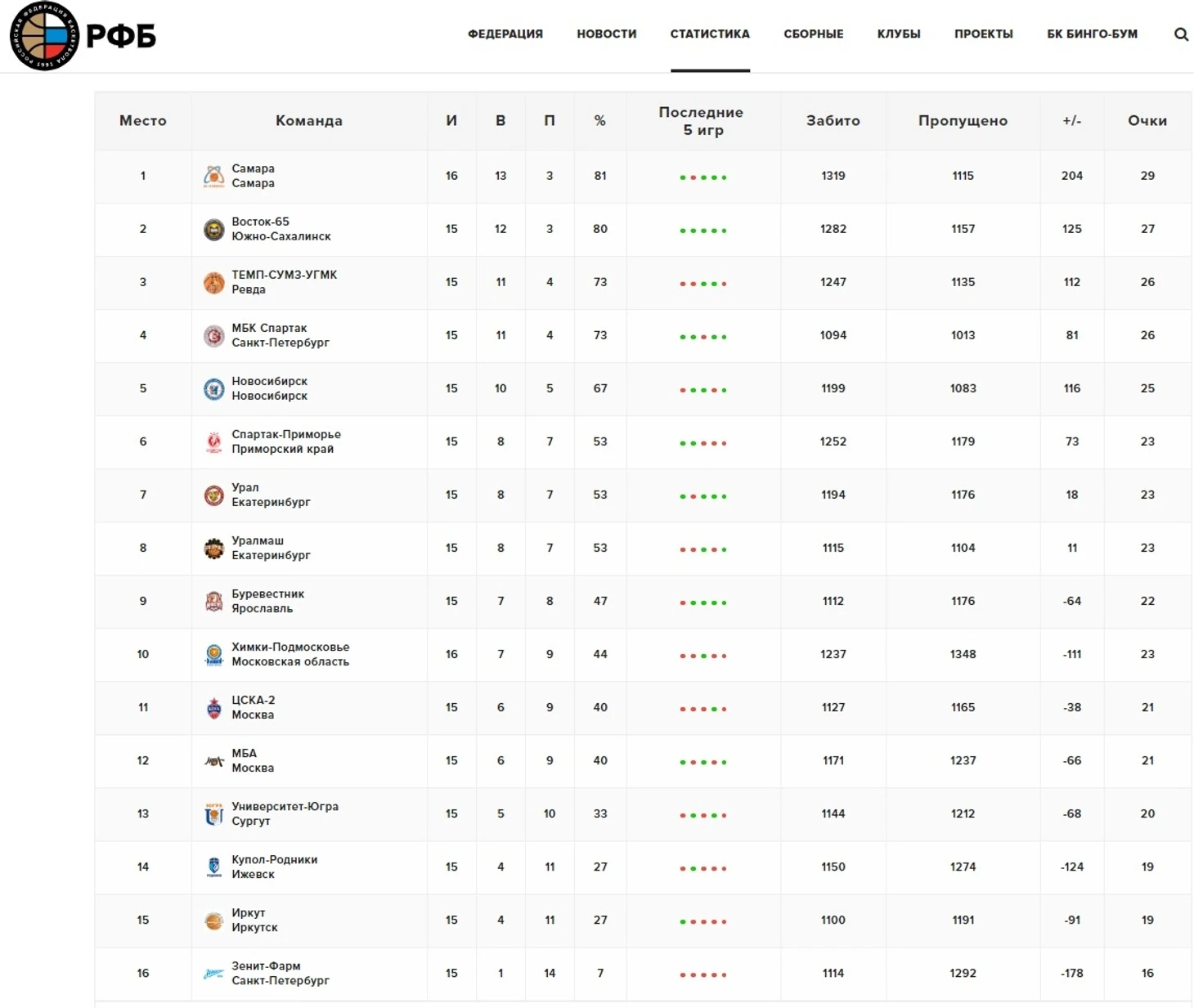Click Самара's point differential 204
The width and height of the screenshot is (1194, 1008).
1072,176
